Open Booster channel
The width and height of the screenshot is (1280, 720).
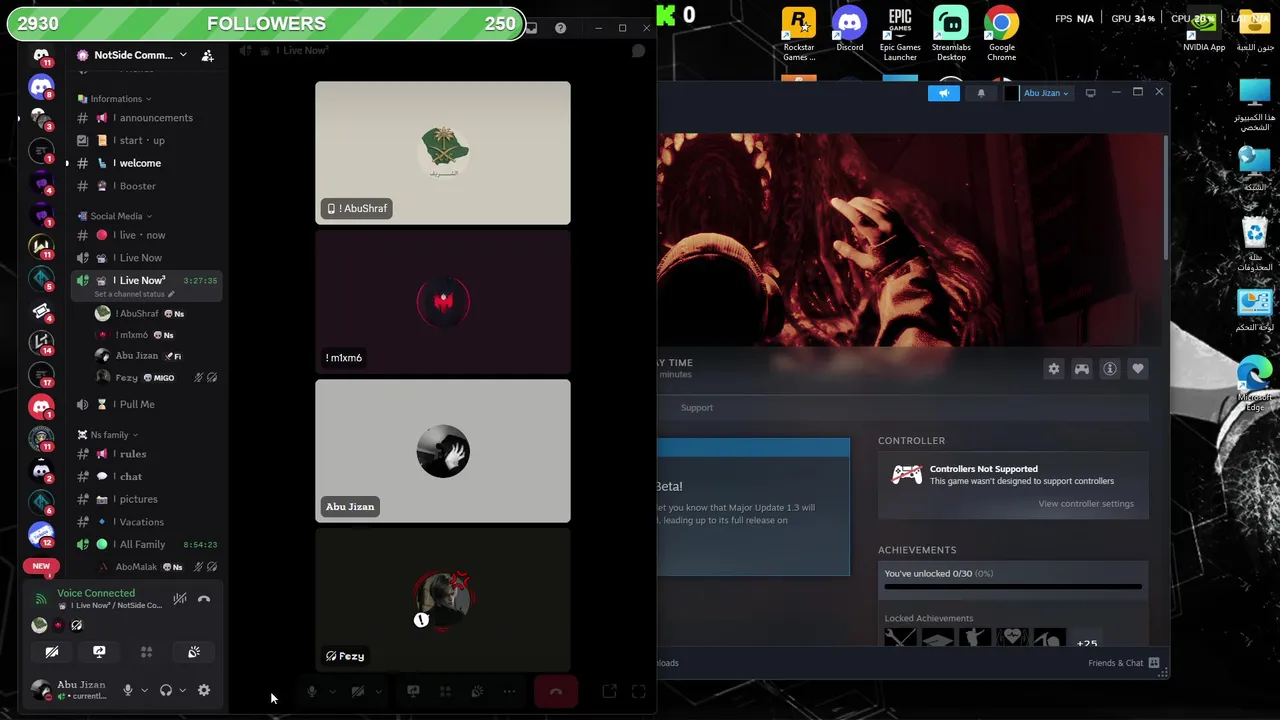(147, 186)
